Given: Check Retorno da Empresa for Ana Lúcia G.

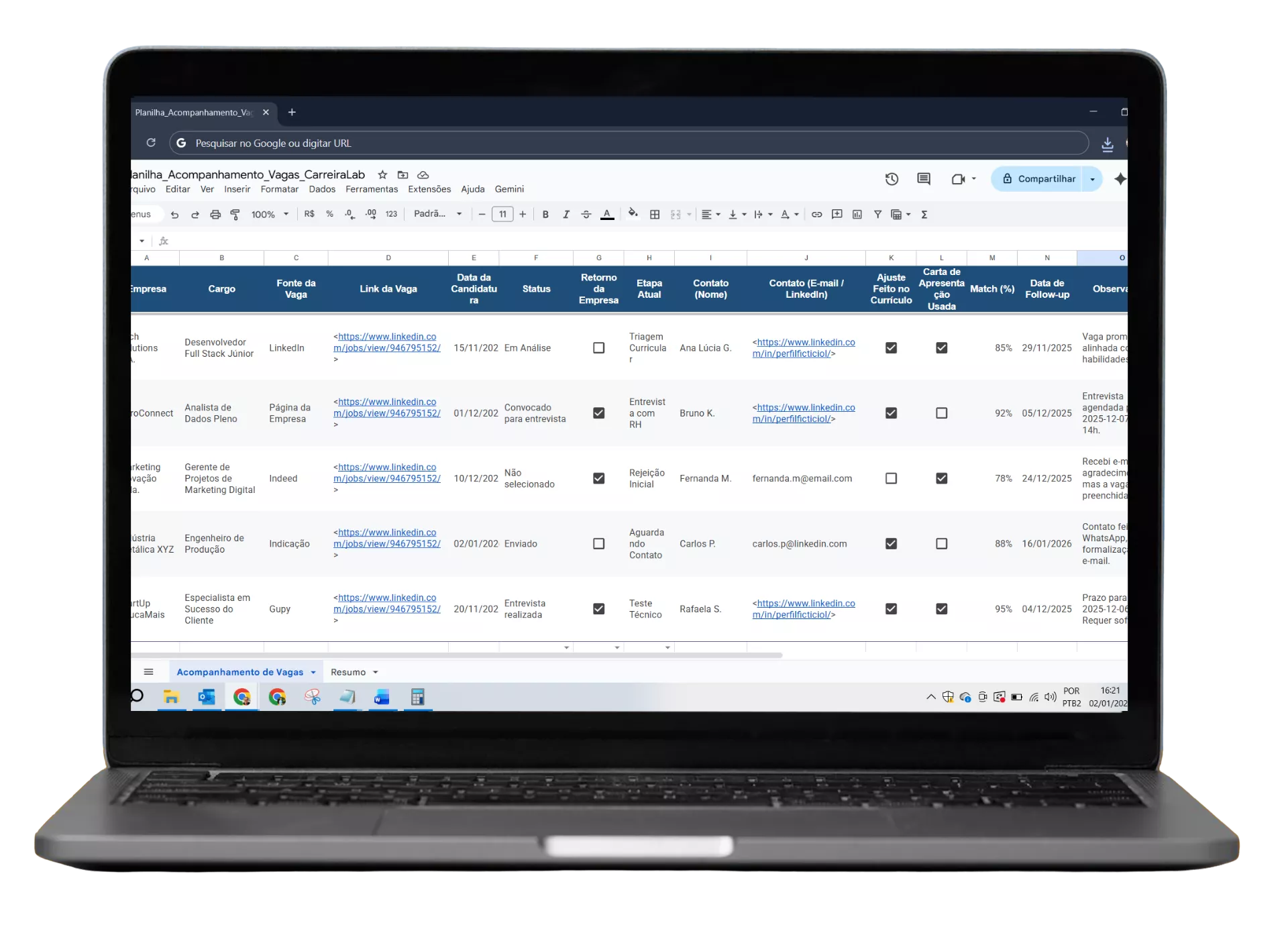Looking at the screenshot, I should pyautogui.click(x=599, y=348).
